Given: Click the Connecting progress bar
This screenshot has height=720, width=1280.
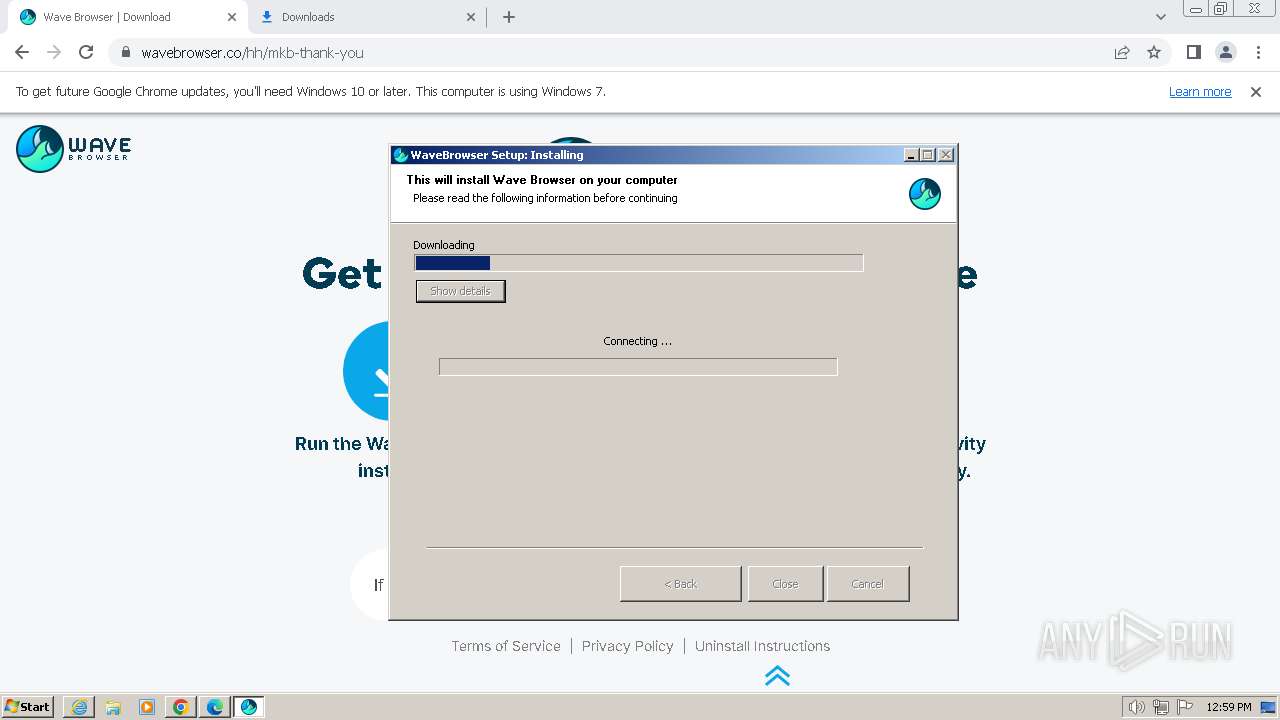Looking at the screenshot, I should [x=638, y=367].
